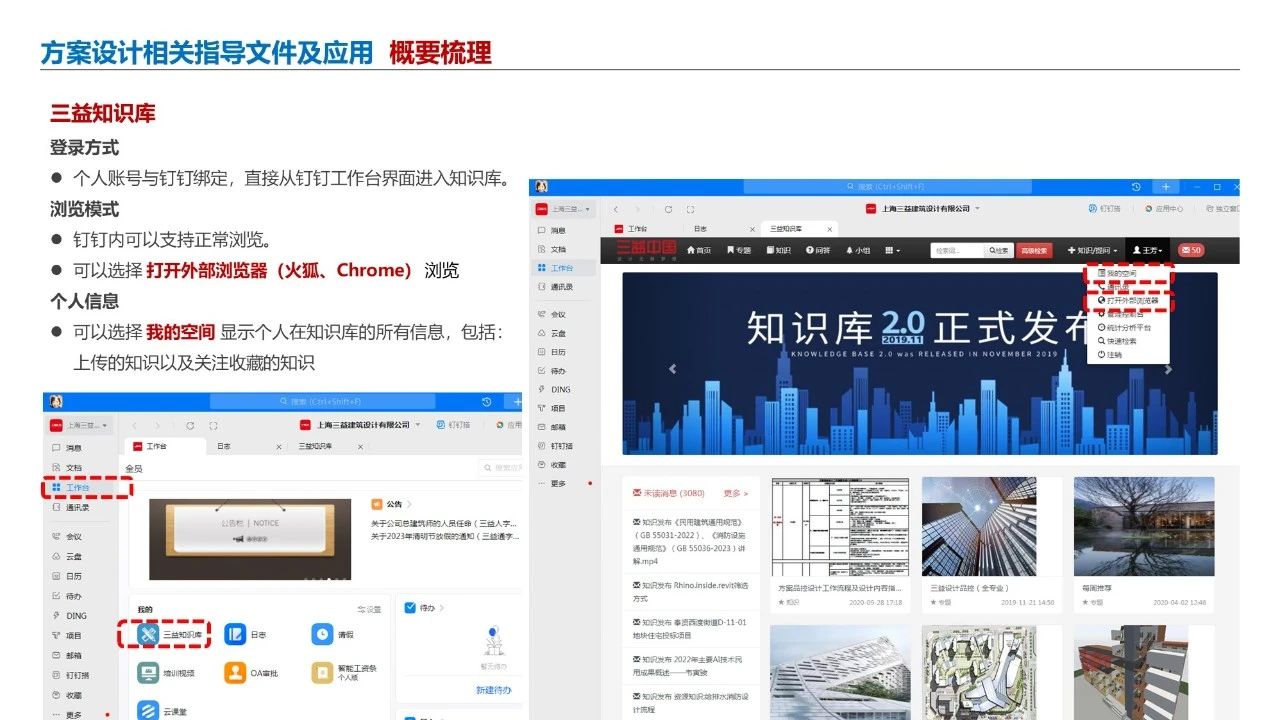Click 设置 link in 我的 apps section
This screenshot has width=1280, height=720.
370,609
